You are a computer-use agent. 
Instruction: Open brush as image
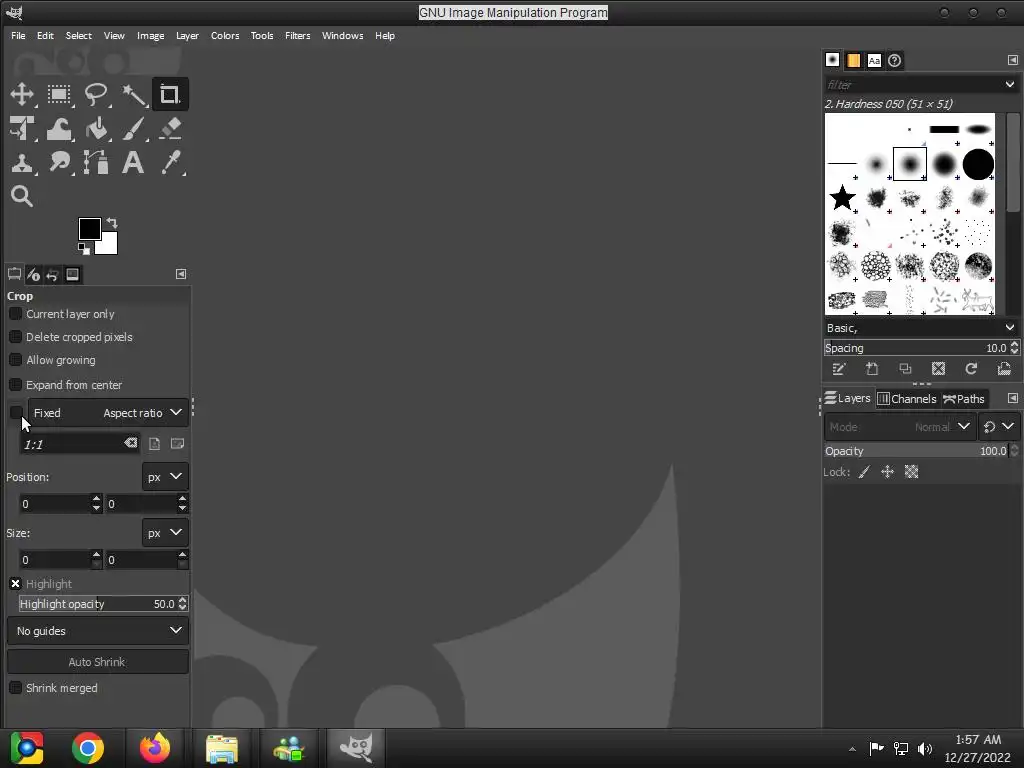[1004, 369]
